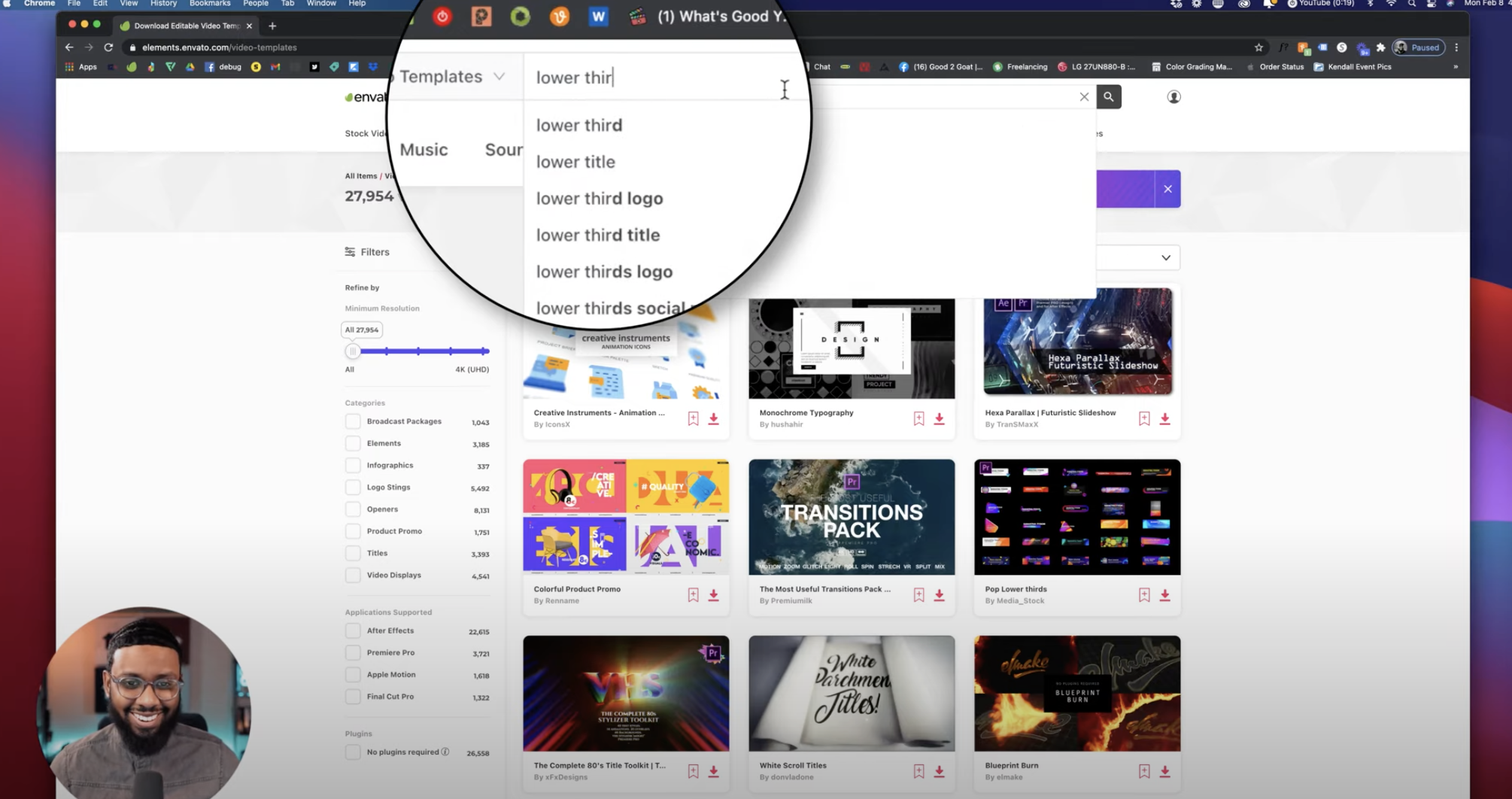The image size is (1512, 799).
Task: Choose 'lower third logo' suggestion
Action: [600, 199]
